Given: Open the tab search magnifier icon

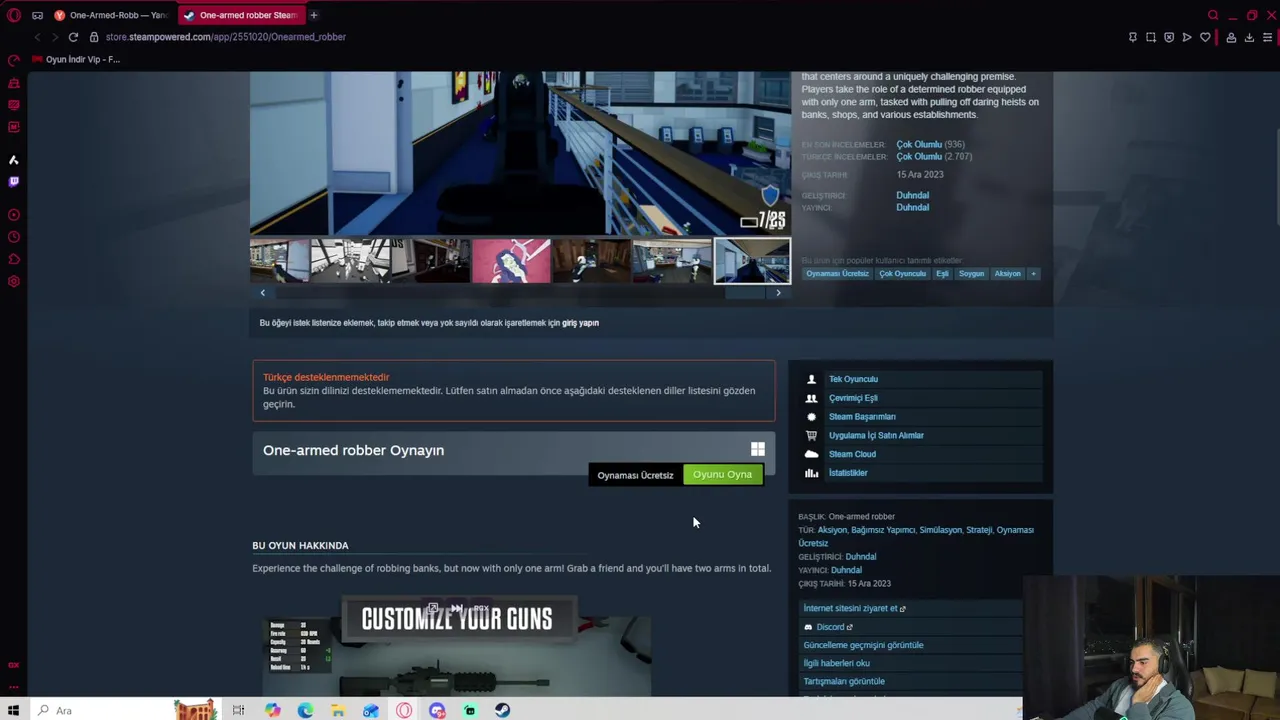Looking at the screenshot, I should click(x=1213, y=15).
